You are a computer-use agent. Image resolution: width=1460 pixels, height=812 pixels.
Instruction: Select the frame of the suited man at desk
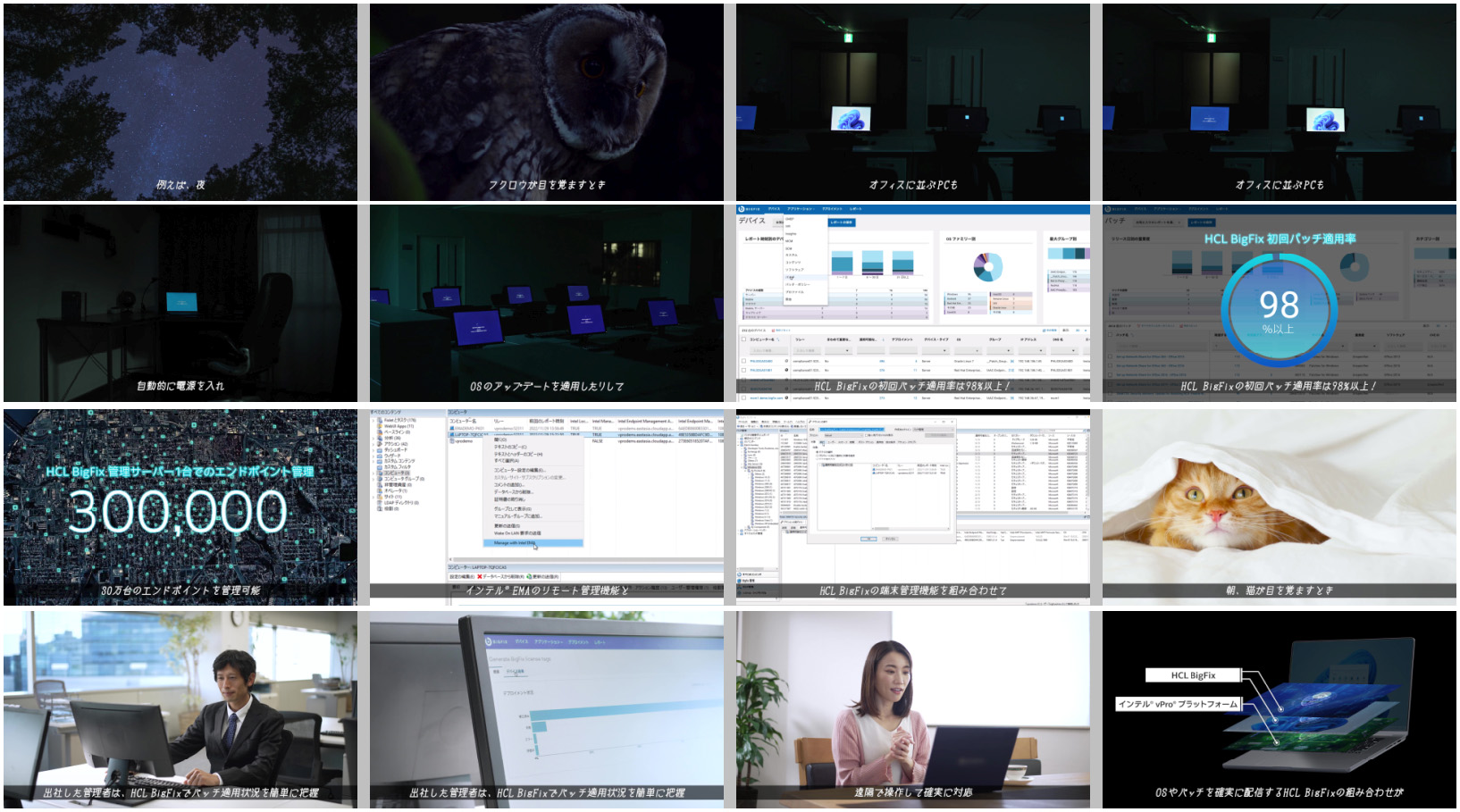(x=180, y=710)
